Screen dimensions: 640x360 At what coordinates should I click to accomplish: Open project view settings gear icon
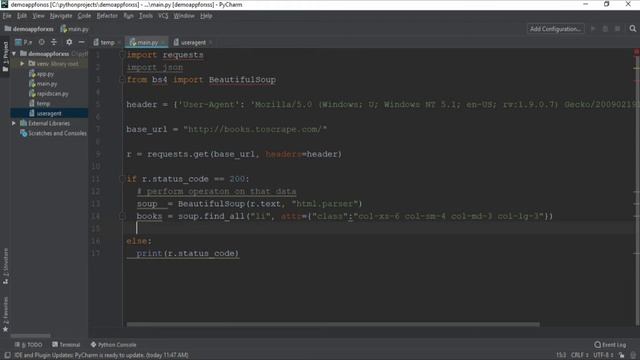coord(69,42)
